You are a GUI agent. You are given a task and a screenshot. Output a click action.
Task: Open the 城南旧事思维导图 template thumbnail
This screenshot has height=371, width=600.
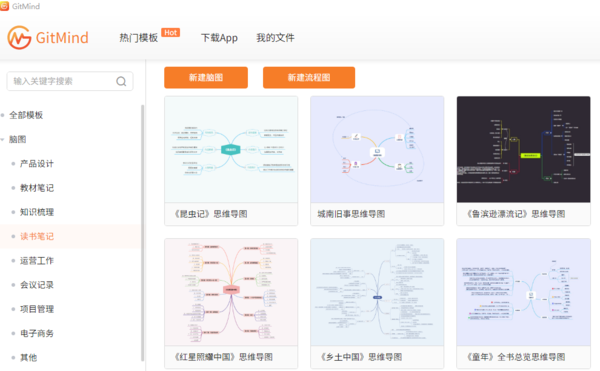pos(377,150)
